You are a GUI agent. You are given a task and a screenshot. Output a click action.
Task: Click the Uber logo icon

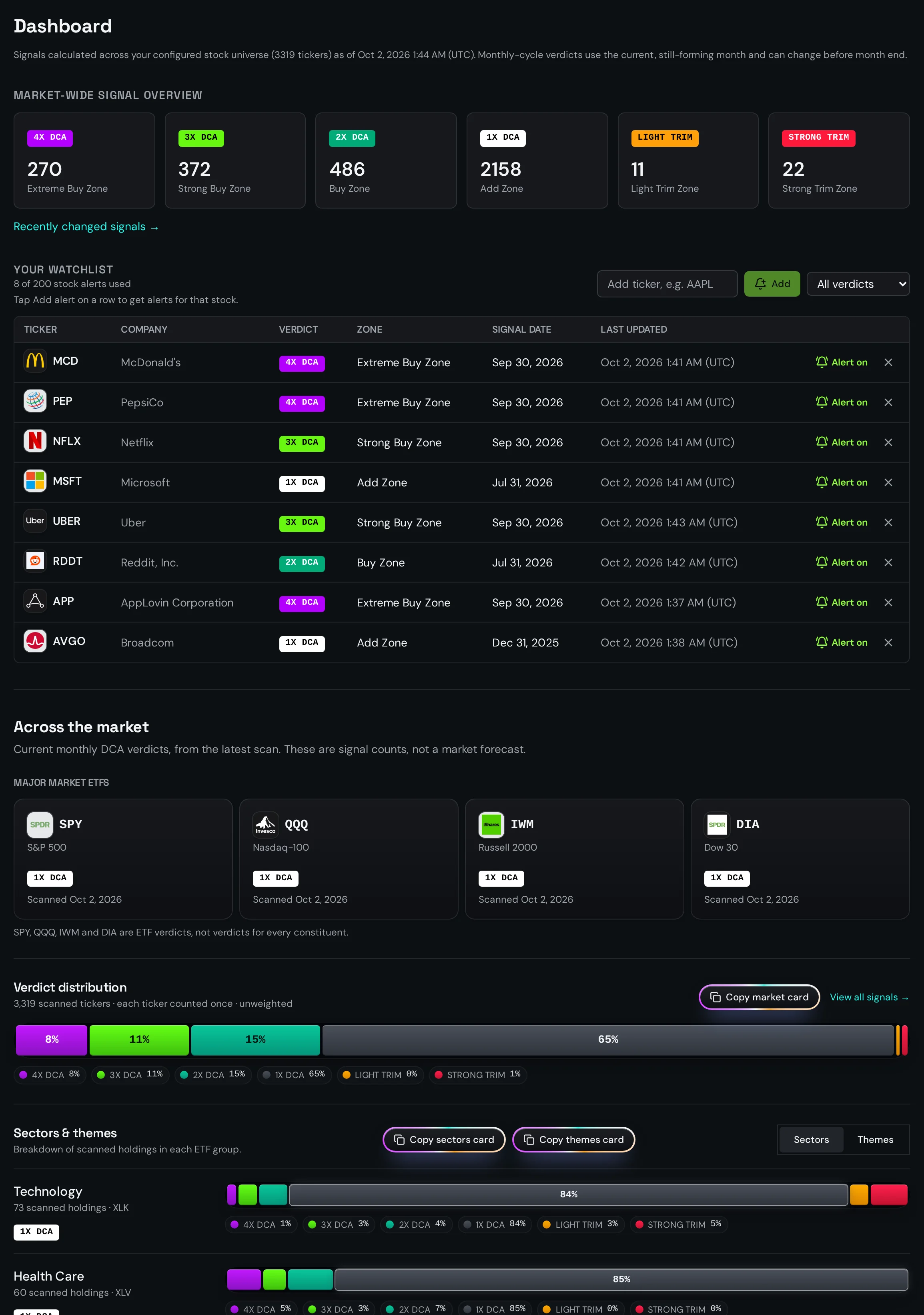click(x=35, y=521)
